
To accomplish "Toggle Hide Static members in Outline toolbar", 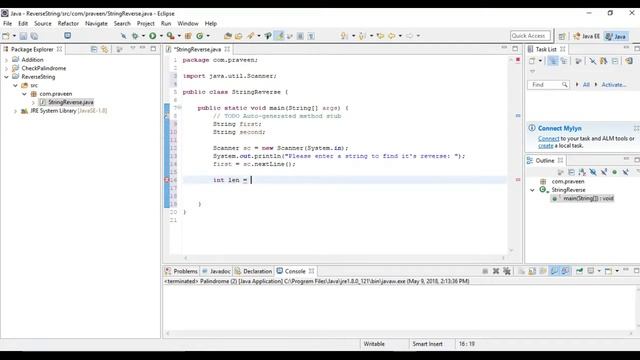I will click(x=604, y=172).
